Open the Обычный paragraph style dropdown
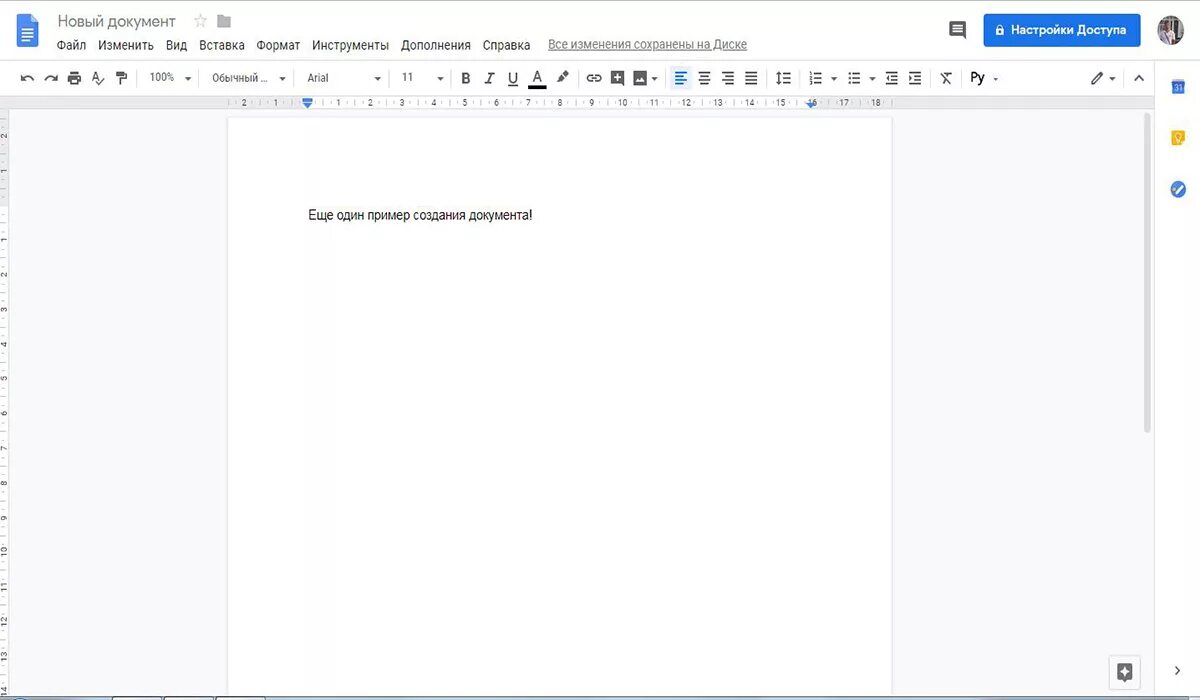Viewport: 1200px width, 700px height. pyautogui.click(x=248, y=78)
